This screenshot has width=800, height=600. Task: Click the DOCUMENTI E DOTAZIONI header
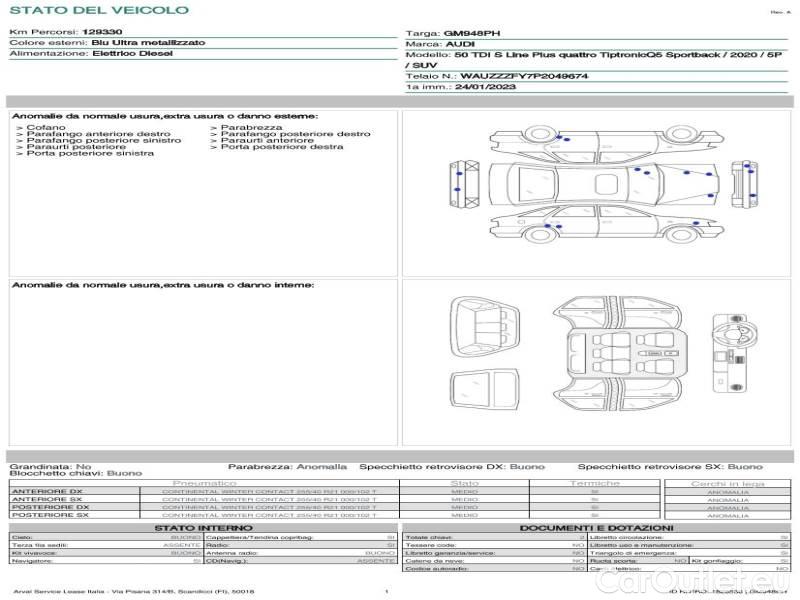[x=596, y=528]
